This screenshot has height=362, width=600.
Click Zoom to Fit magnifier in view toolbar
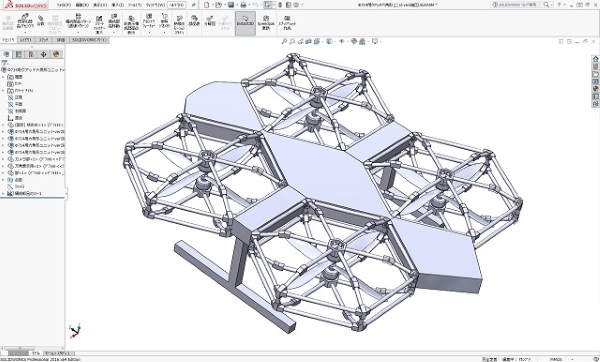click(284, 41)
